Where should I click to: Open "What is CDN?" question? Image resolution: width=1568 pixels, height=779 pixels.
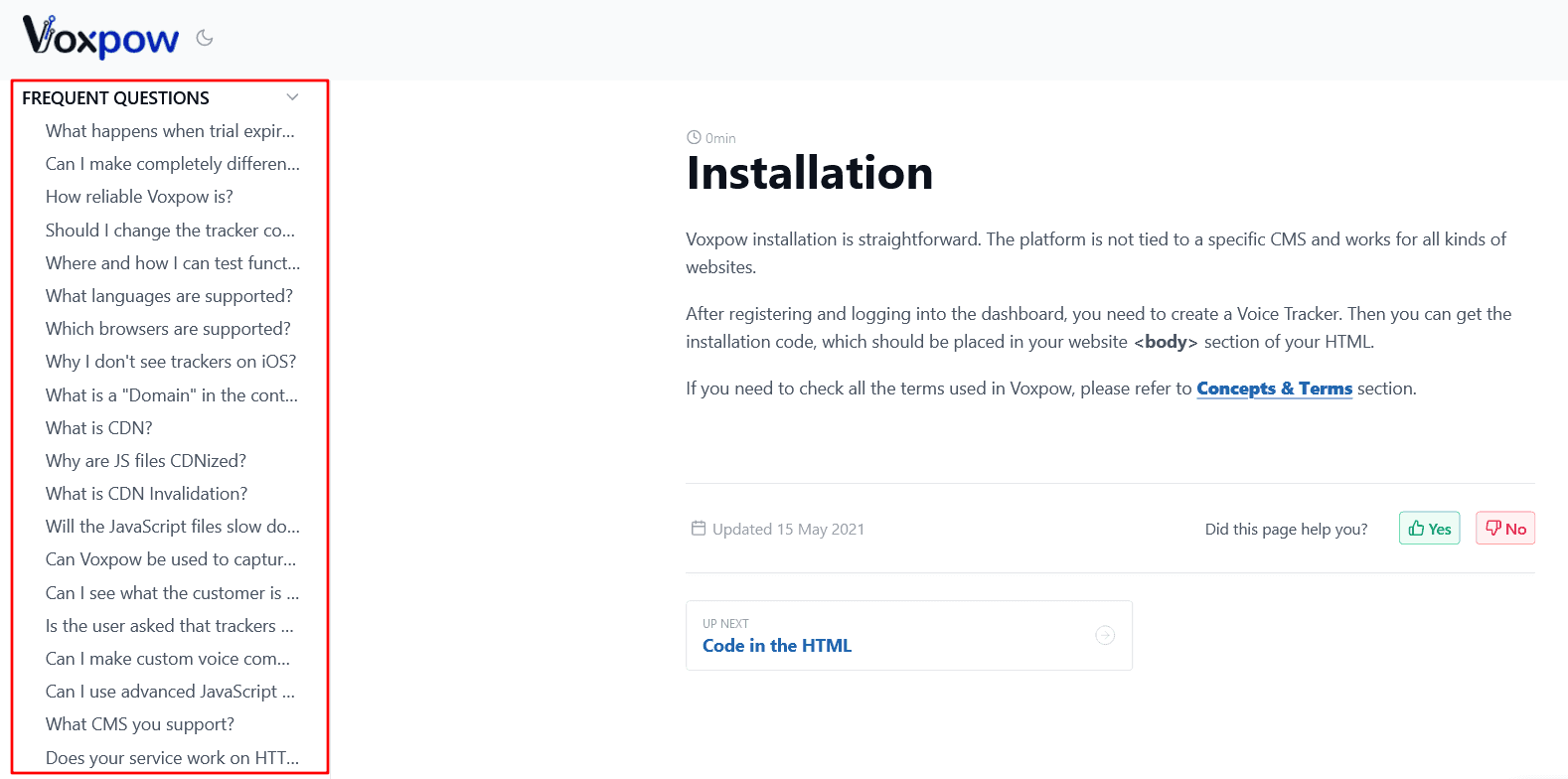[x=99, y=428]
